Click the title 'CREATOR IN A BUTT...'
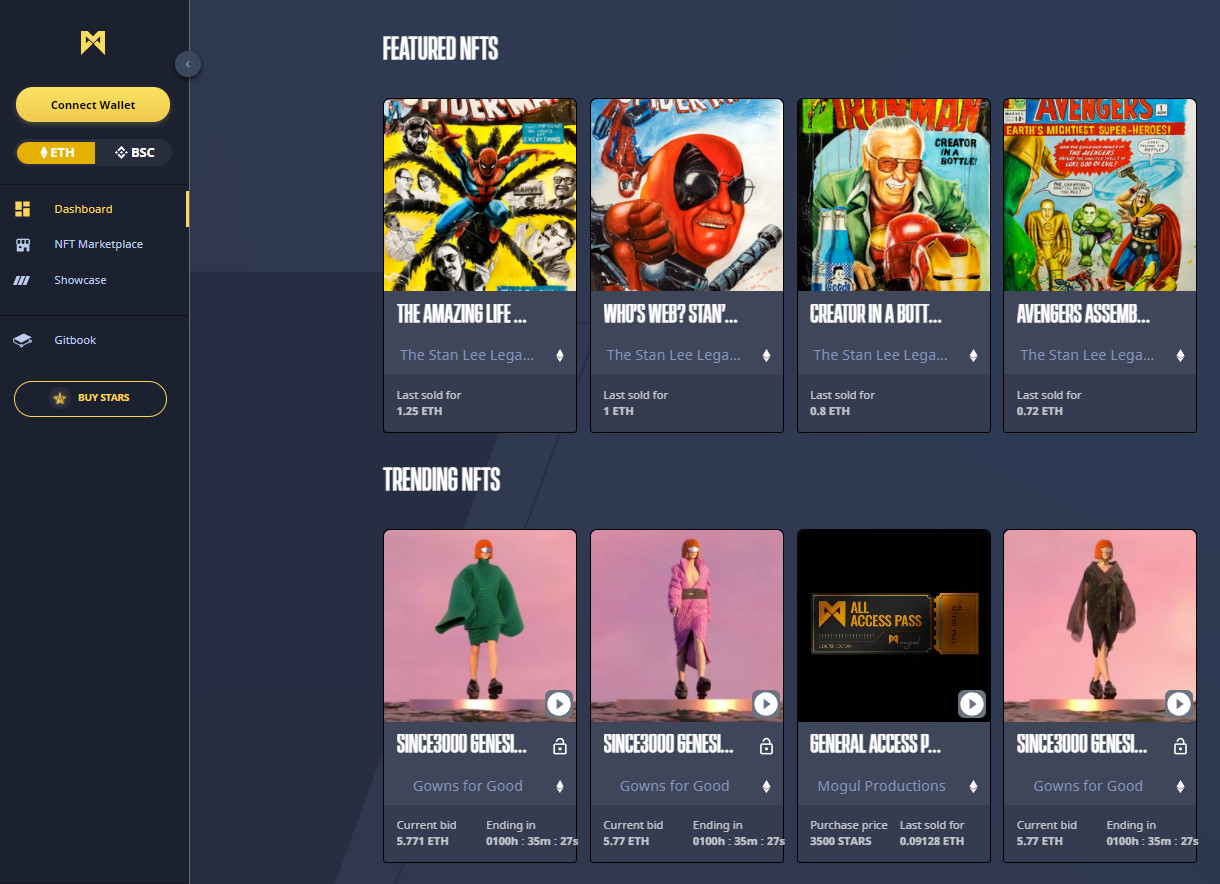Screen dimensions: 1220x884 pyautogui.click(x=876, y=314)
